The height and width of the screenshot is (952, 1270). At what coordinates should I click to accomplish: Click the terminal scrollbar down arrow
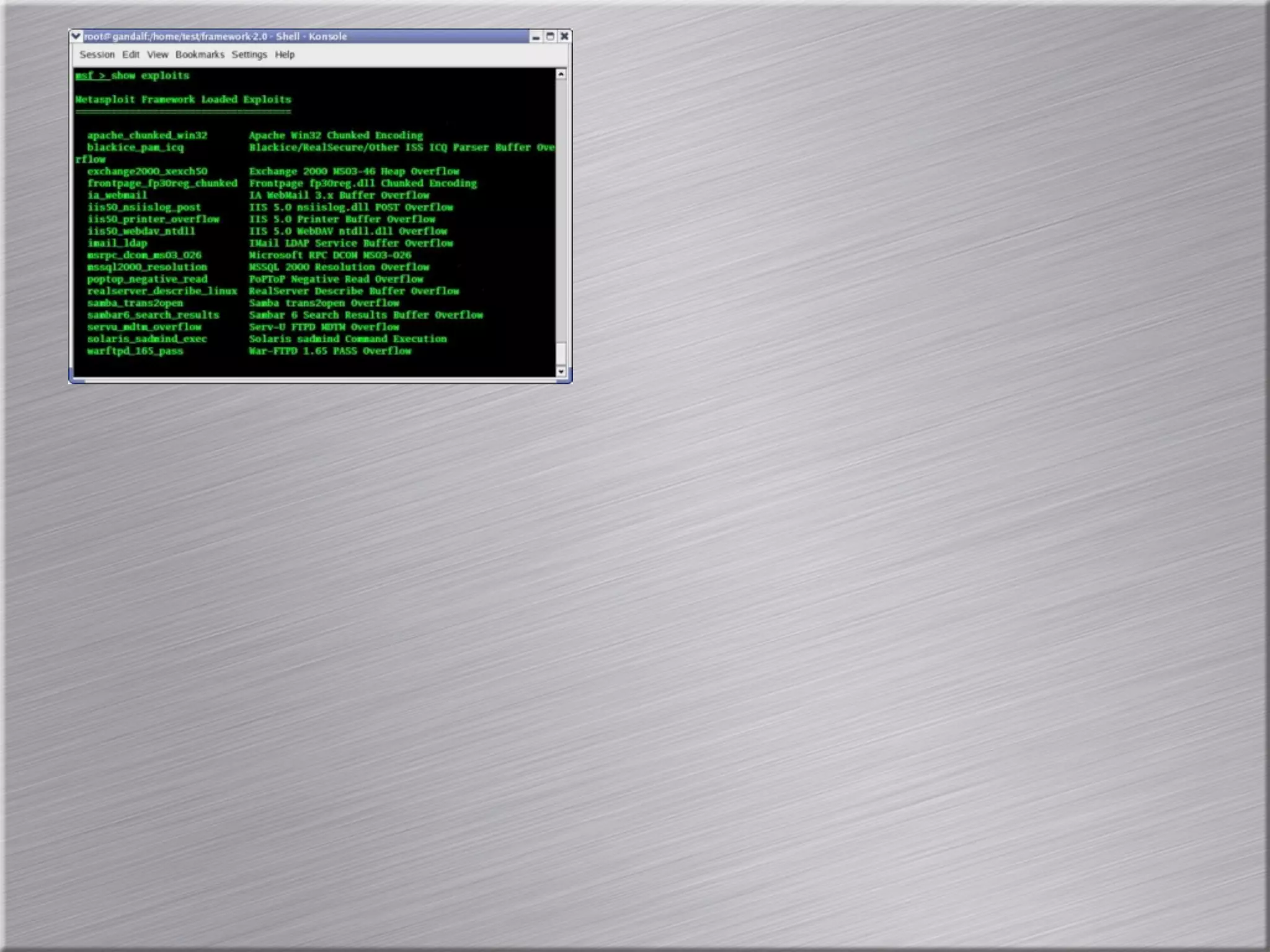(x=561, y=372)
